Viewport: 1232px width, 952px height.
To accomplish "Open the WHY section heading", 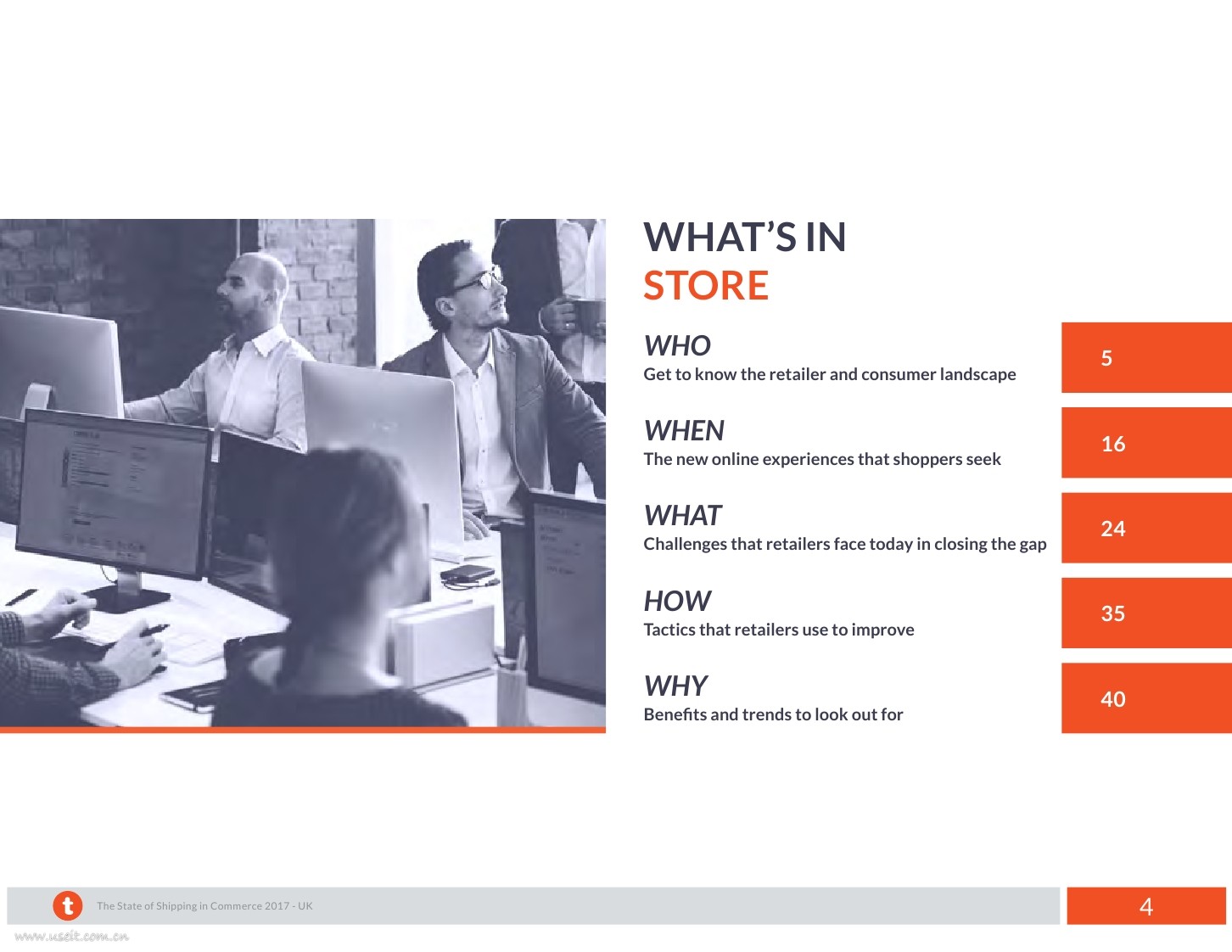I will click(676, 686).
